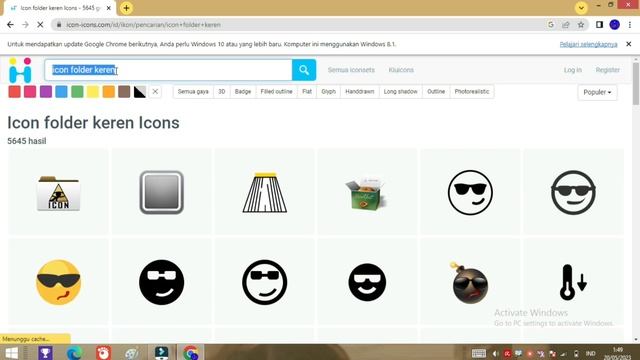Screen dimensions: 640x360
Task: Filter by black and white swatch
Action: [x=140, y=92]
